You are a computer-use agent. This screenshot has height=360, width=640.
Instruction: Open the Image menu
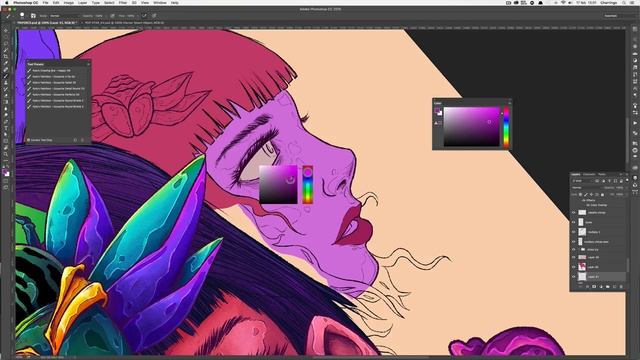pyautogui.click(x=69, y=2)
